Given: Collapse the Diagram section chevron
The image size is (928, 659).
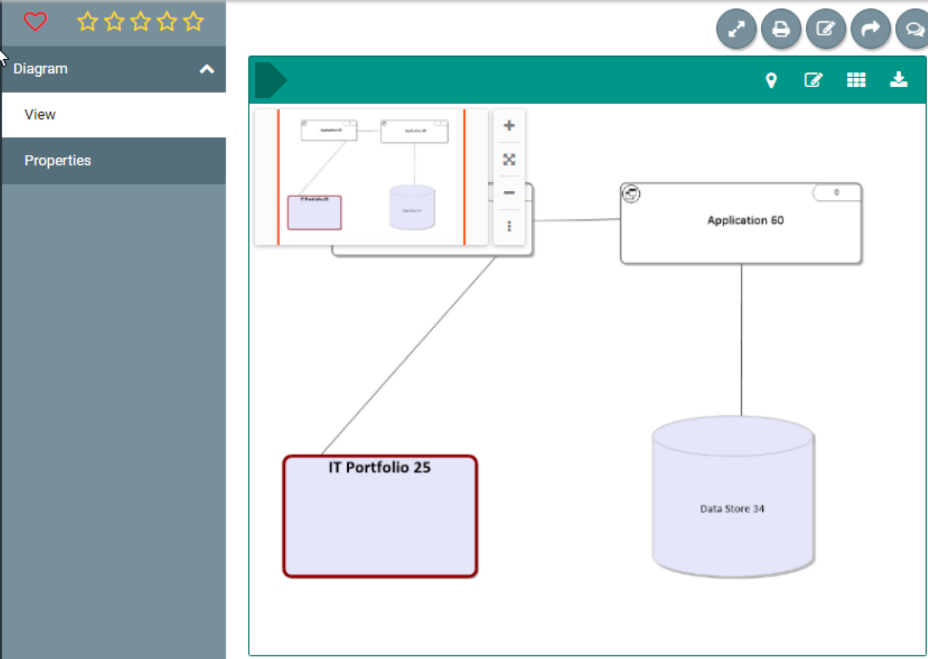Looking at the screenshot, I should pos(207,69).
